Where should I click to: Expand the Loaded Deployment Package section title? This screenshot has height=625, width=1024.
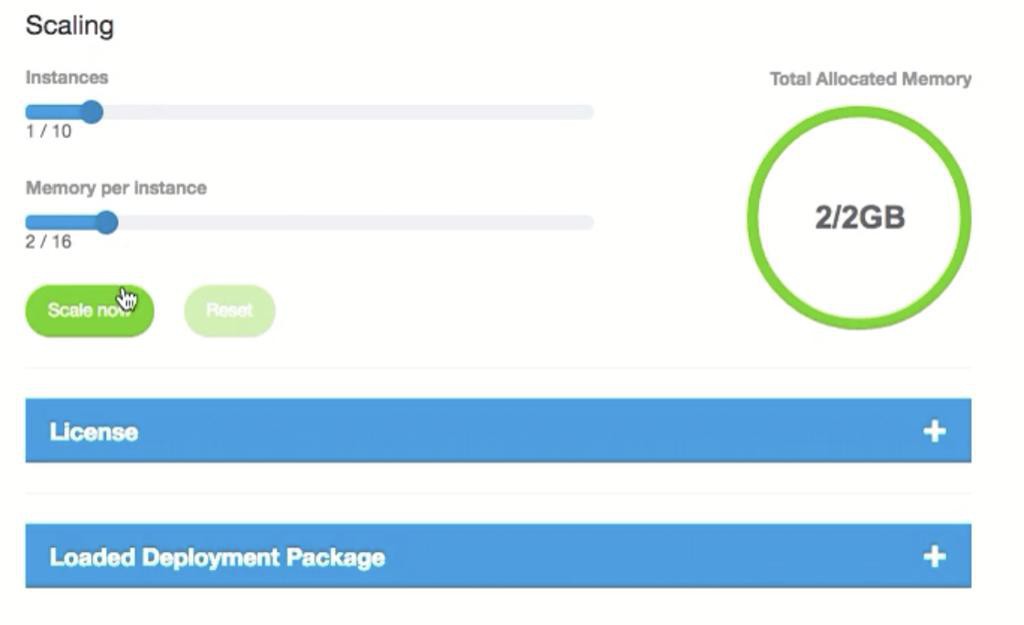[217, 557]
